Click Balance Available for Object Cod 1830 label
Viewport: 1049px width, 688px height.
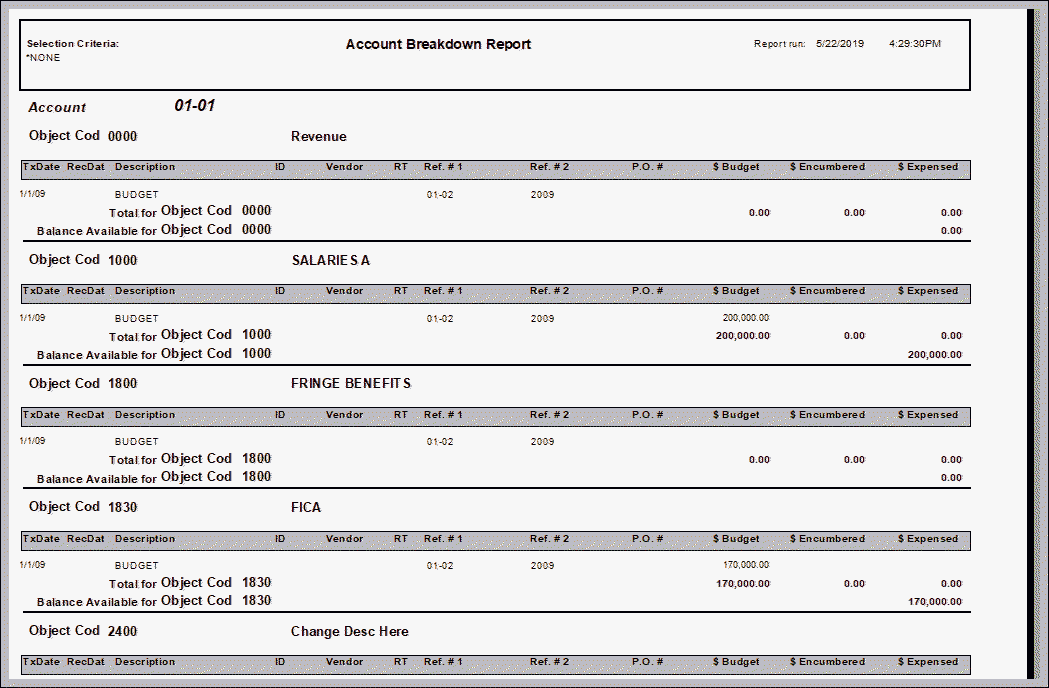(x=154, y=602)
